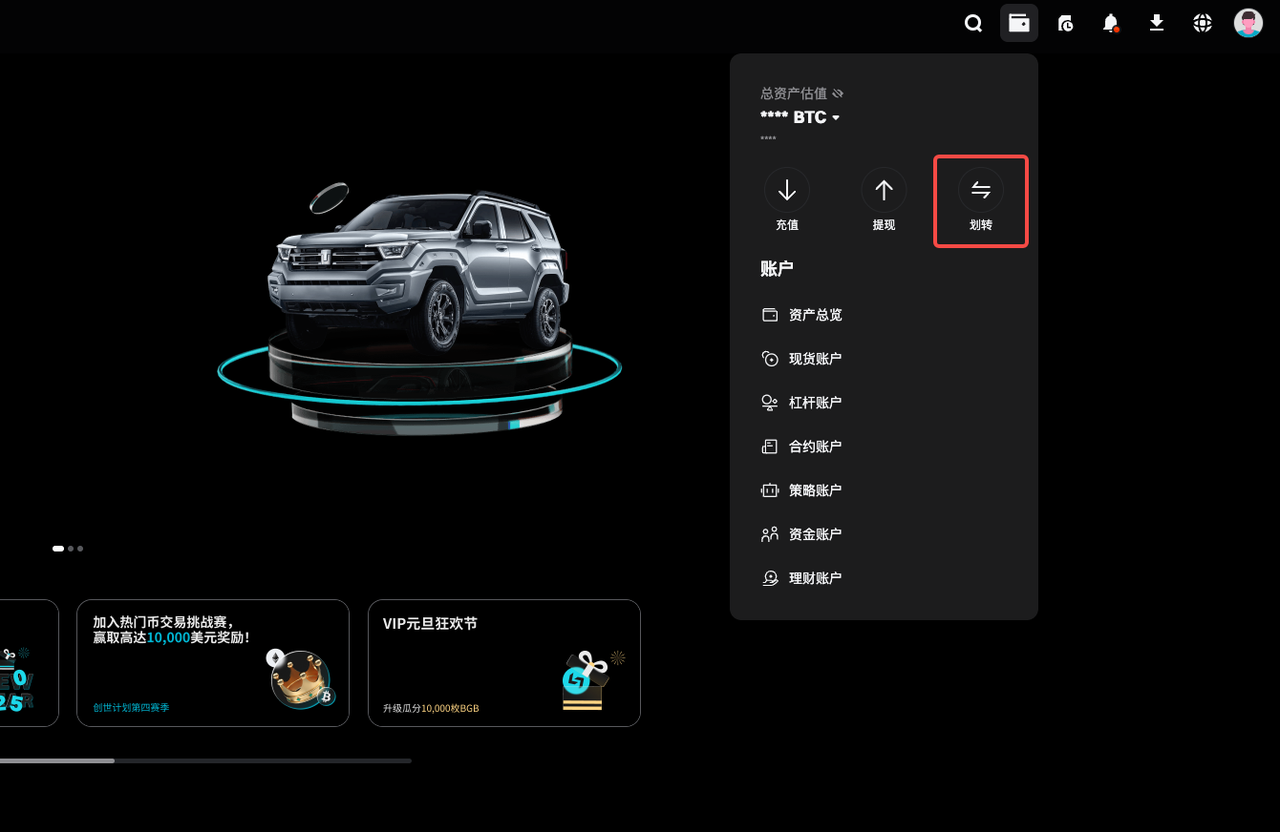Screen dimensions: 1280x832
Task: Open the language globe icon
Action: pos(1202,23)
